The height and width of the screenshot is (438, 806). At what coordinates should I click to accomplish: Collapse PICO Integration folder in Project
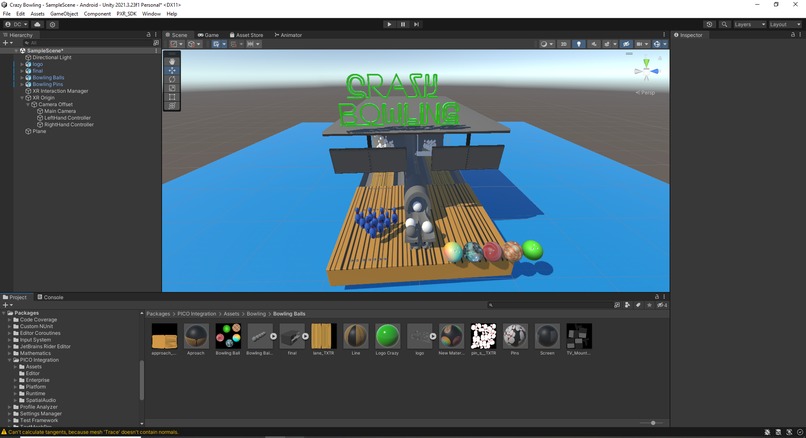[x=9, y=360]
